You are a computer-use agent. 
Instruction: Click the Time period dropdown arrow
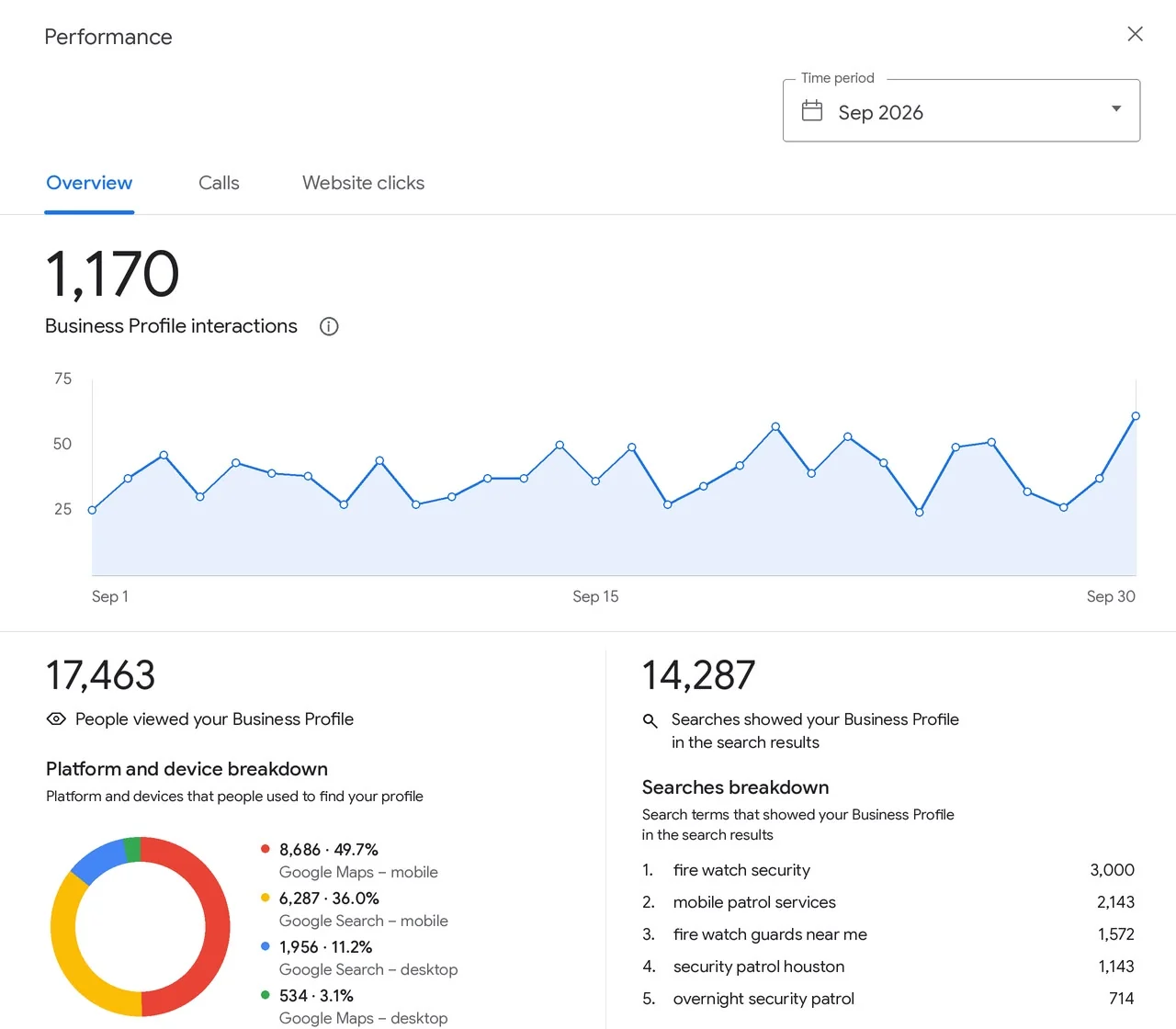(1116, 108)
